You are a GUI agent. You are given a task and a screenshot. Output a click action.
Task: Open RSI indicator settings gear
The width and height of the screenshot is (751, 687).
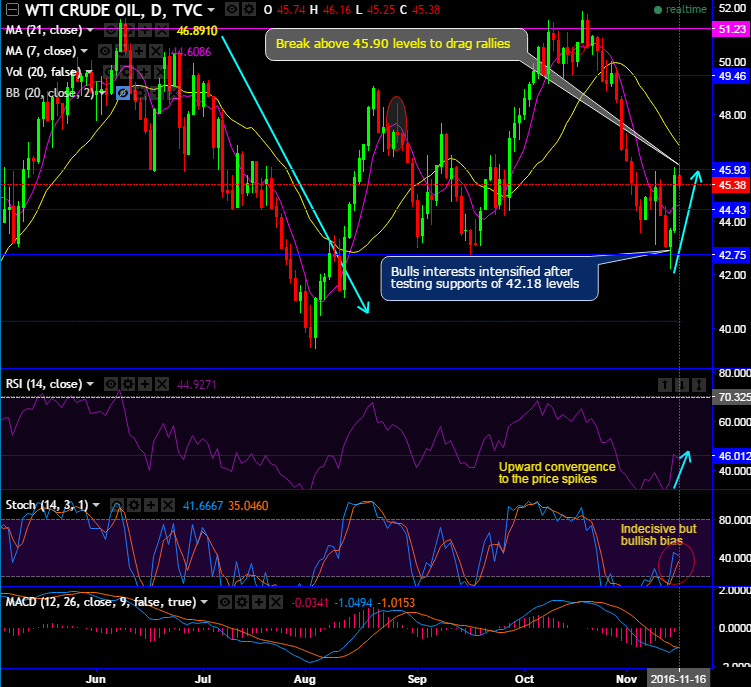[128, 384]
